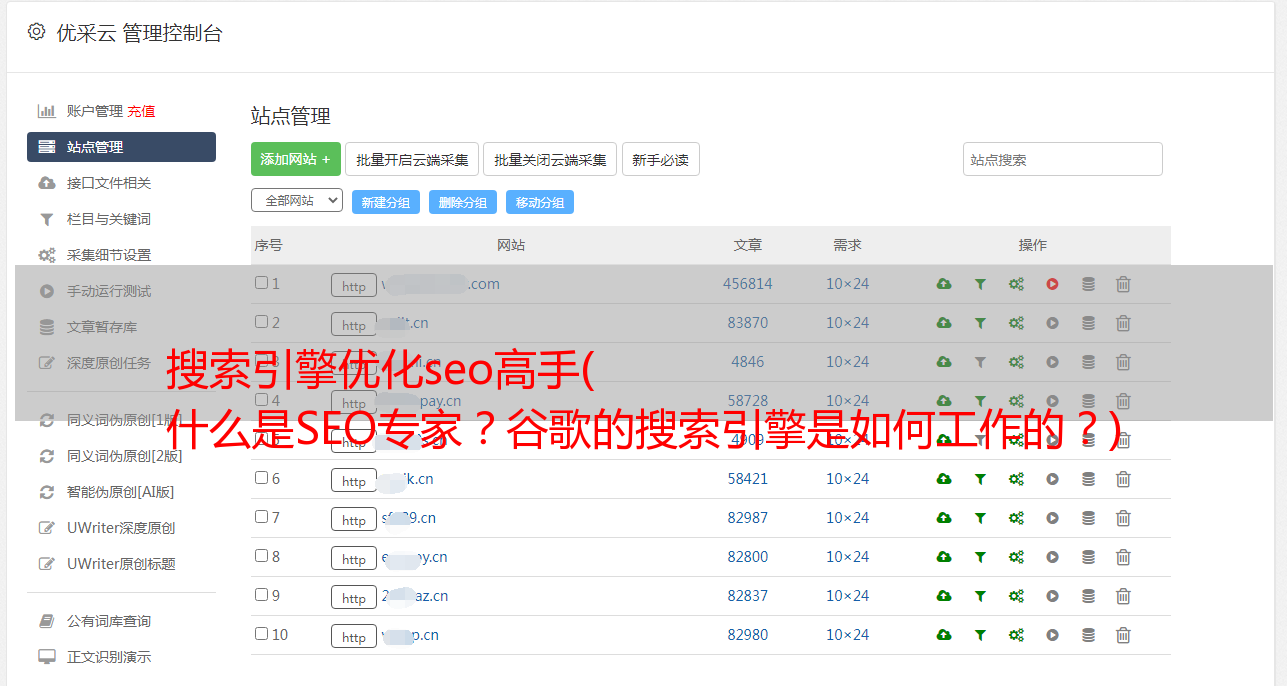The height and width of the screenshot is (686, 1287).
Task: Click the article count 456814
Action: (x=748, y=284)
